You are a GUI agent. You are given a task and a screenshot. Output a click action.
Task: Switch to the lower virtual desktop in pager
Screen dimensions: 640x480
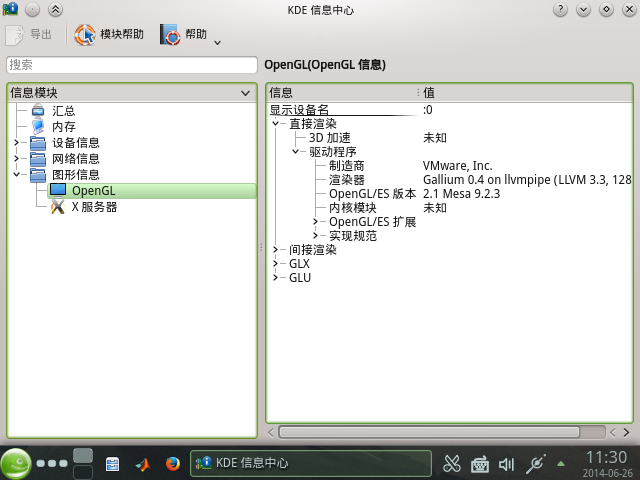click(x=83, y=472)
